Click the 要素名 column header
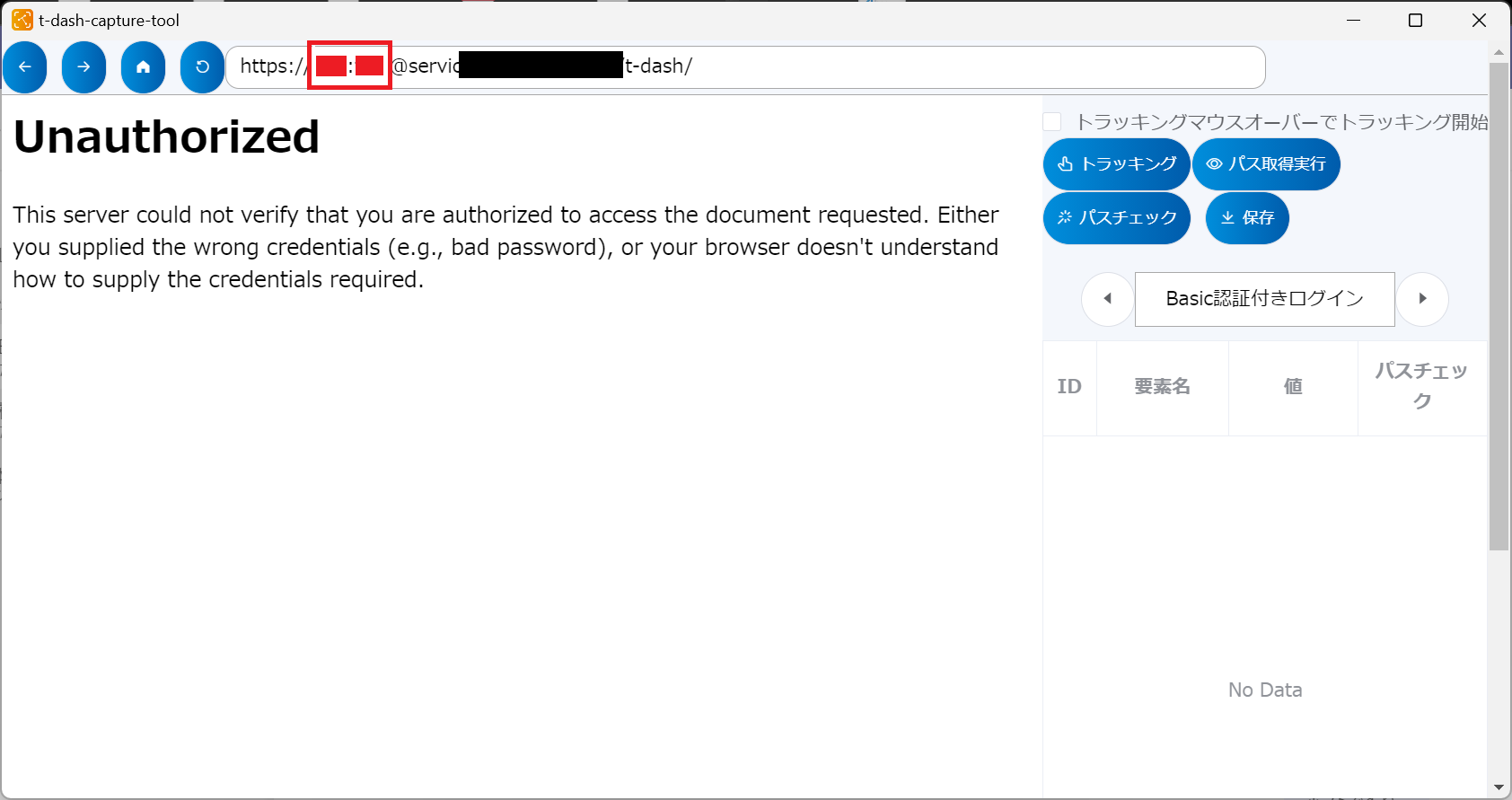The height and width of the screenshot is (800, 1512). 1162,387
